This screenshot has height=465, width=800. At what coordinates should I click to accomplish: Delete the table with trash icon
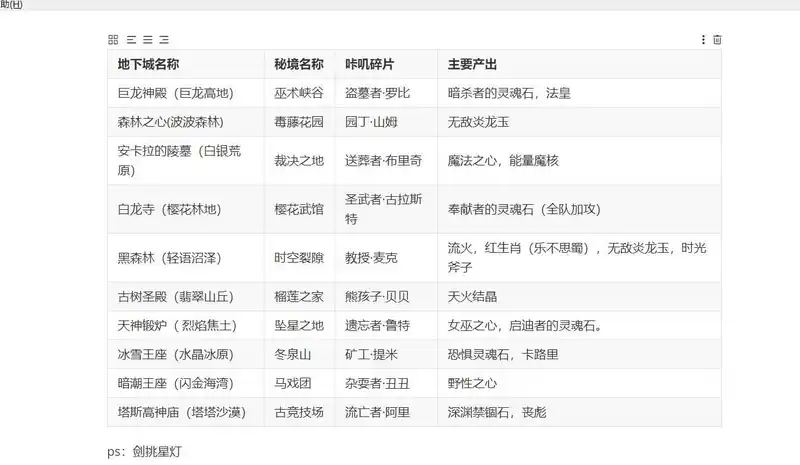(x=717, y=40)
